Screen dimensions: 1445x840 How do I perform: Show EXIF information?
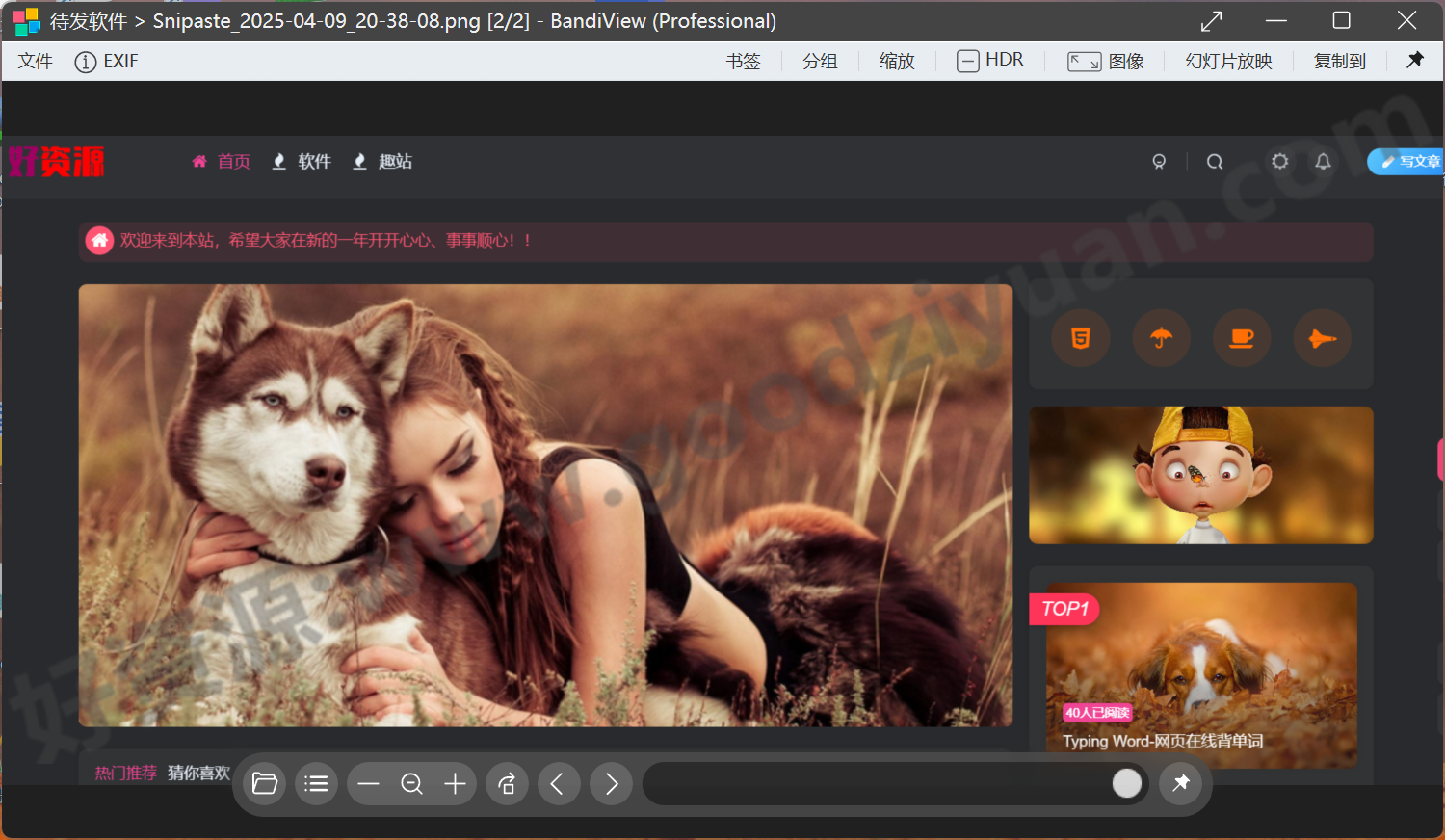coord(107,61)
